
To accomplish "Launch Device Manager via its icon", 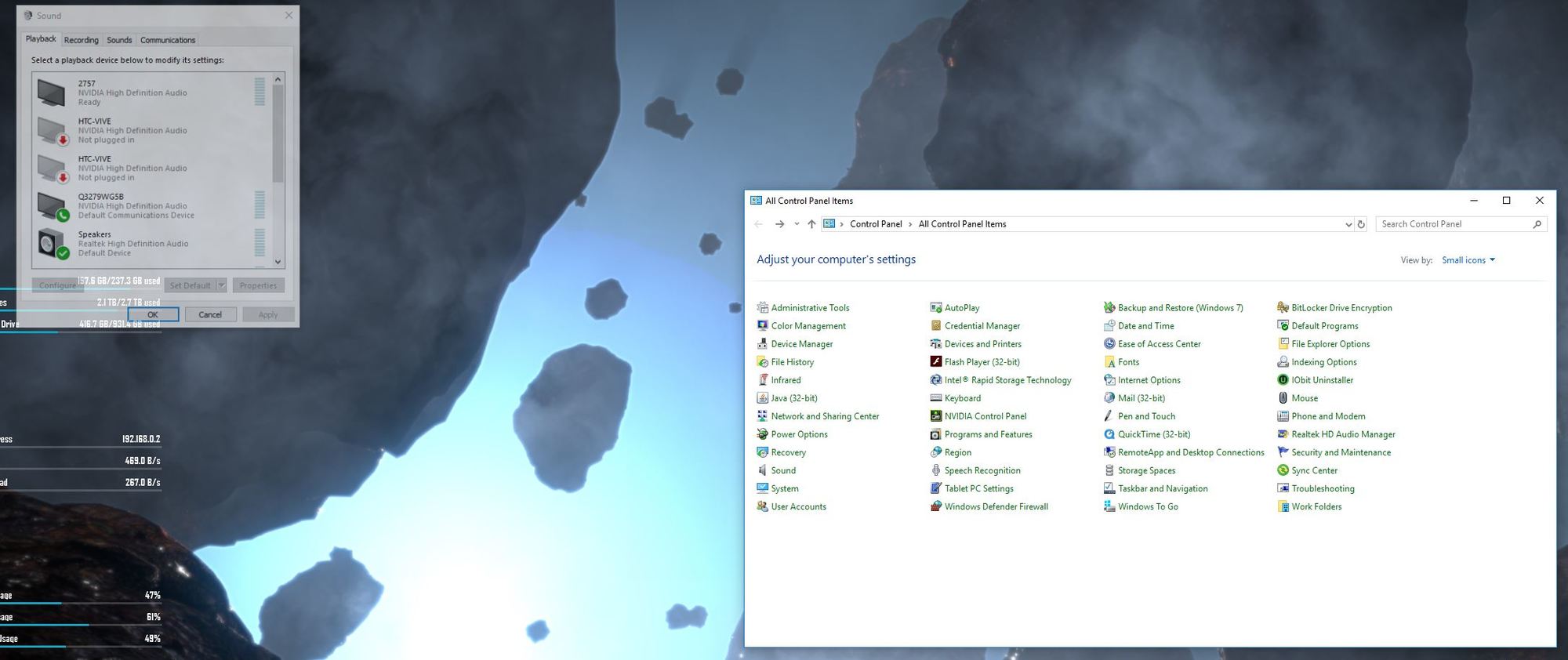I will click(x=762, y=343).
